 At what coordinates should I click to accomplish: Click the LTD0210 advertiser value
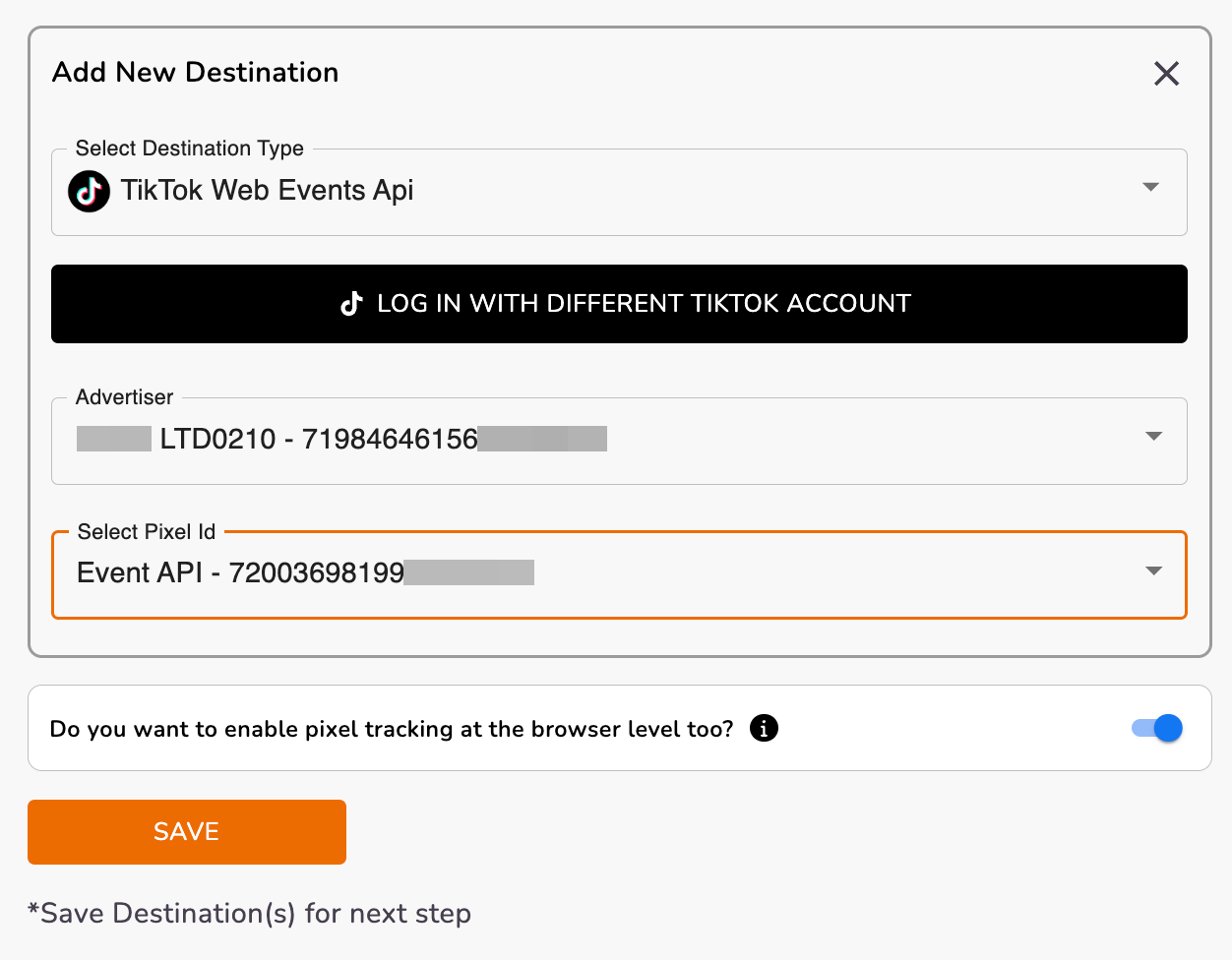(x=341, y=439)
